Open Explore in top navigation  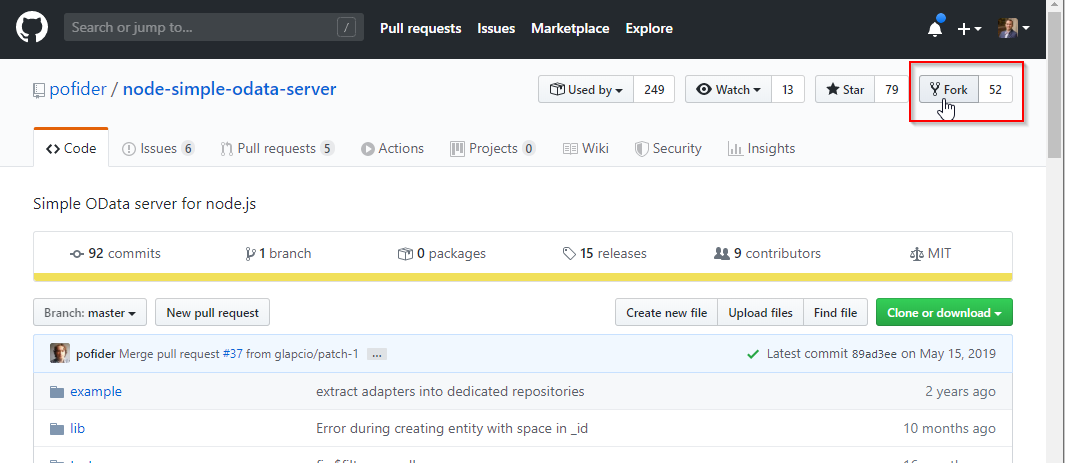coord(649,29)
